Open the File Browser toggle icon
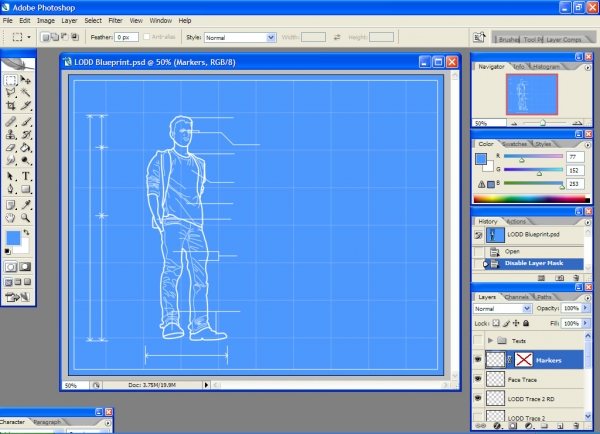The image size is (600, 434). click(479, 37)
